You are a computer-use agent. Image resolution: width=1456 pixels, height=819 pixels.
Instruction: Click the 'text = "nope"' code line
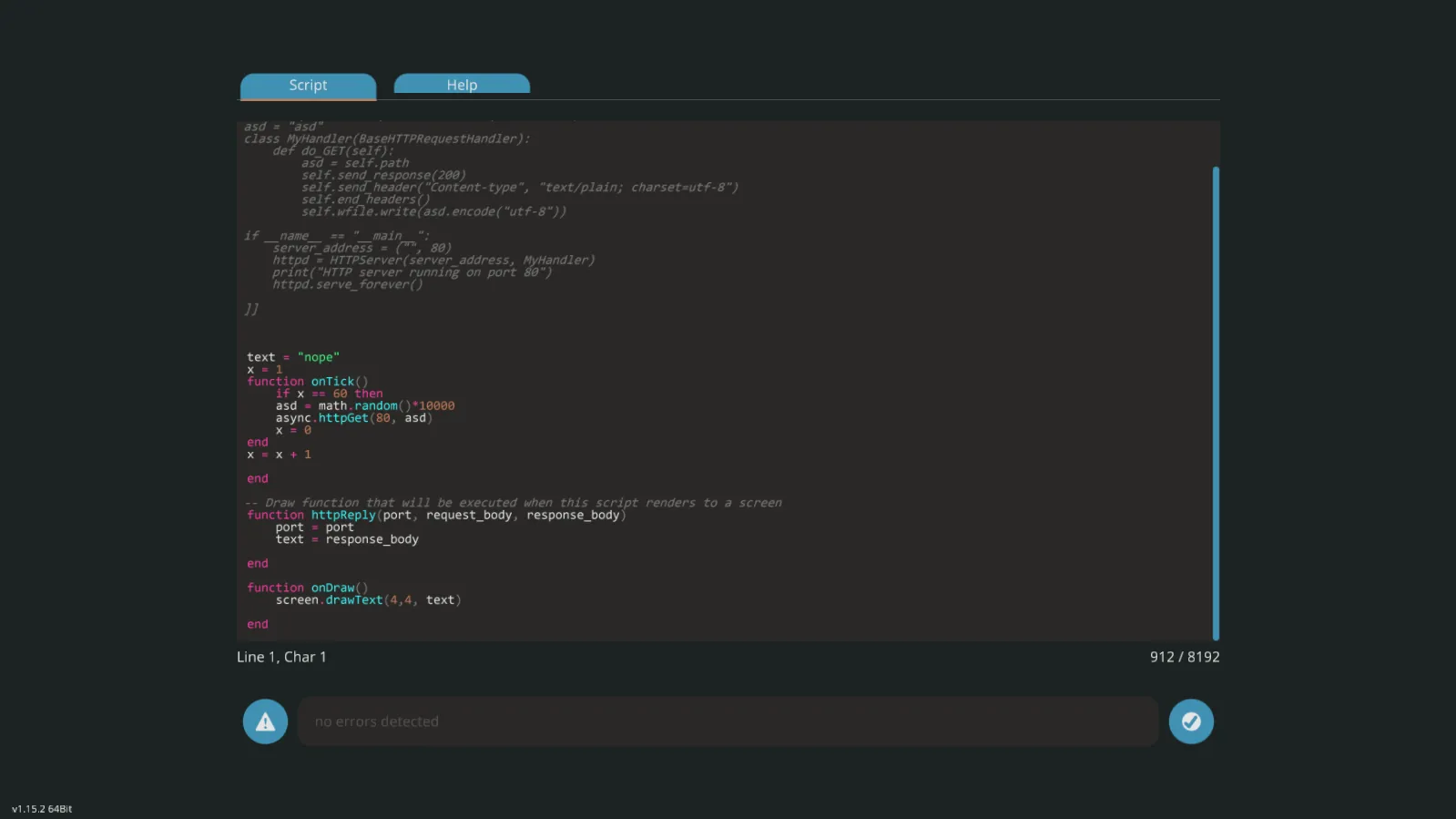click(293, 357)
